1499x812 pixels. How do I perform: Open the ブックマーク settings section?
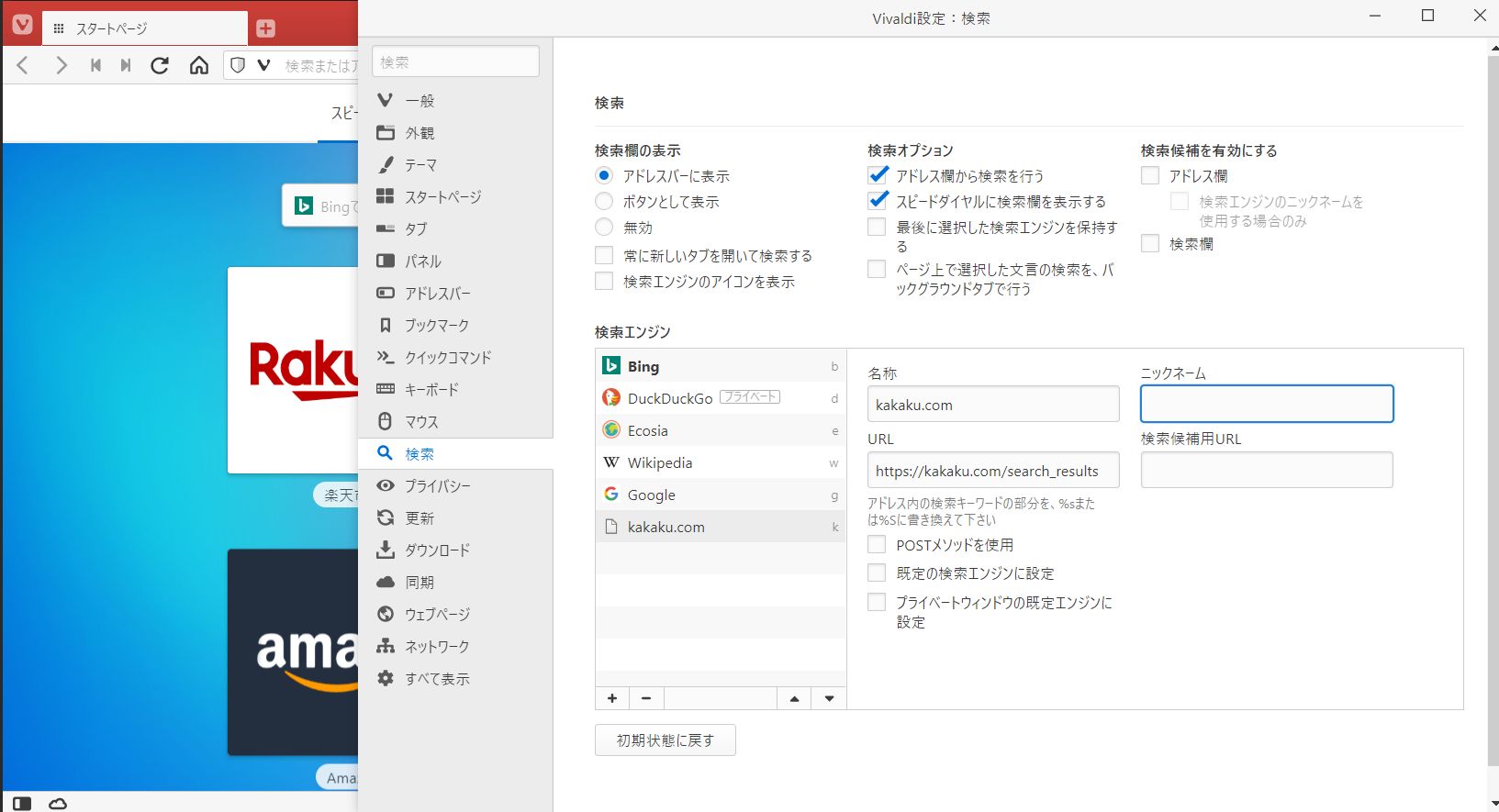click(x=436, y=326)
